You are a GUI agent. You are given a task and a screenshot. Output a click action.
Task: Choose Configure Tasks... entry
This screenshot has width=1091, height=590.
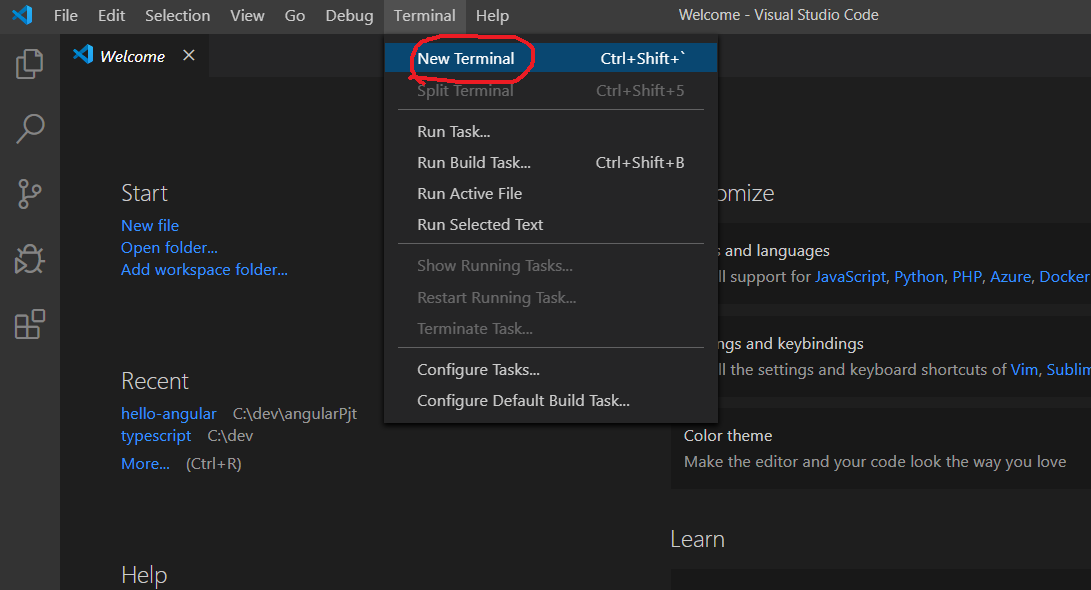click(x=550, y=369)
